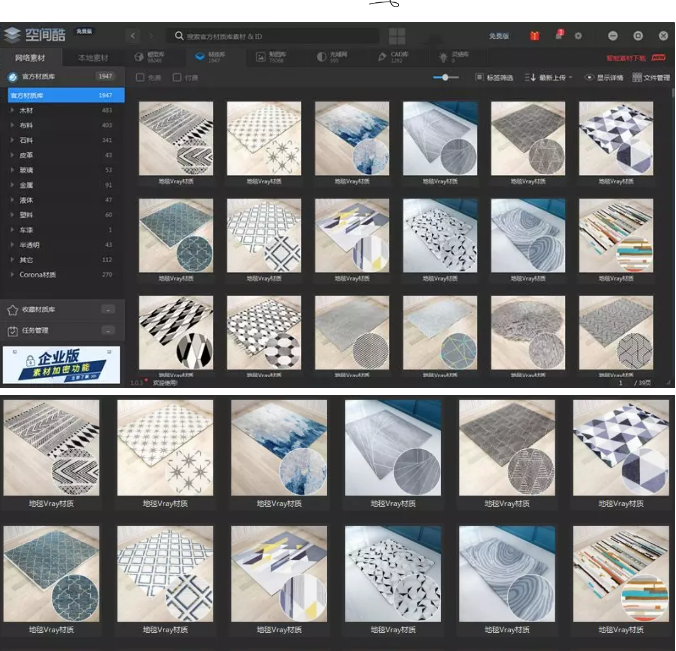Image resolution: width=676 pixels, height=651 pixels.
Task: Expand the Corona材质 category
Action: (x=12, y=275)
